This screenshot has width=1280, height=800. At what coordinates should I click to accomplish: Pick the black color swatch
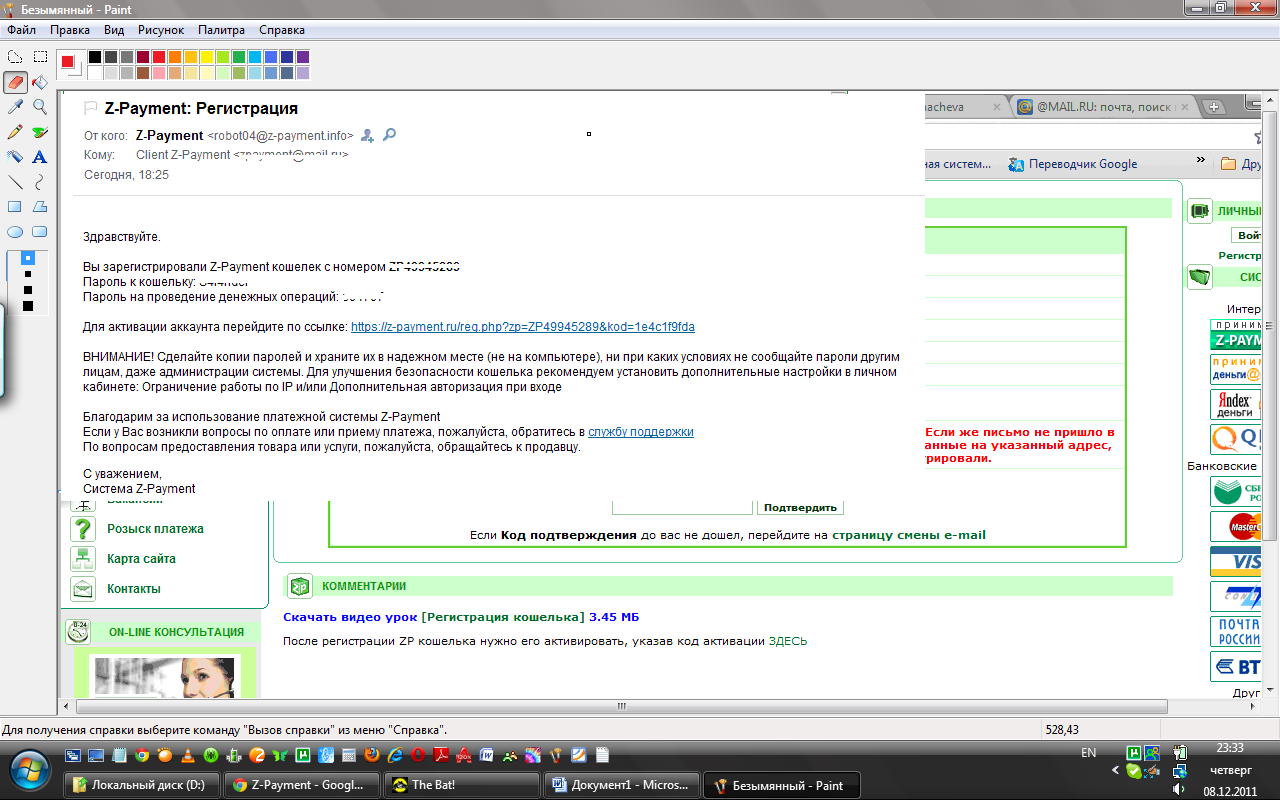[95, 57]
